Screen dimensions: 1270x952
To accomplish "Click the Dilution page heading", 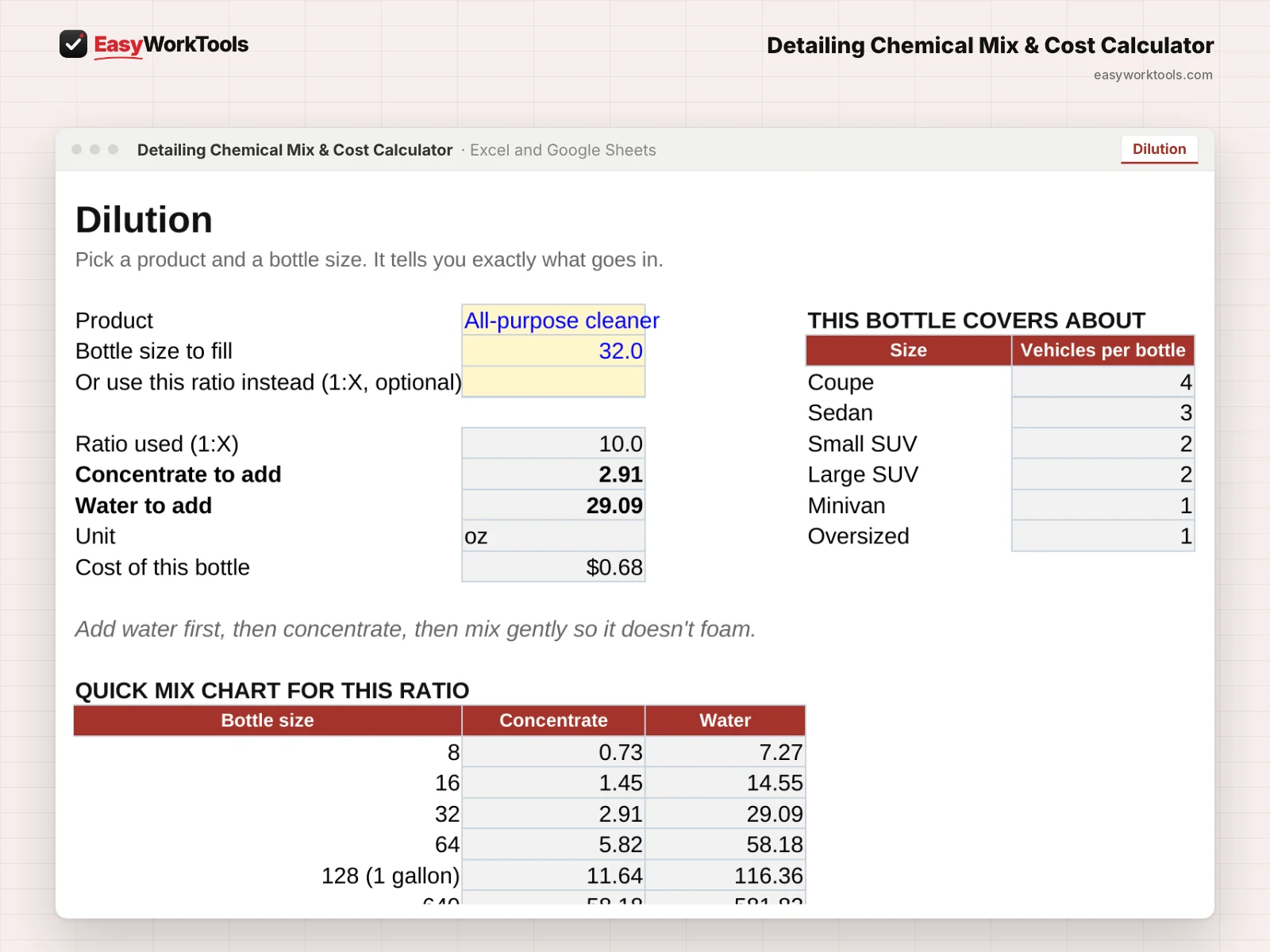I will tap(144, 220).
